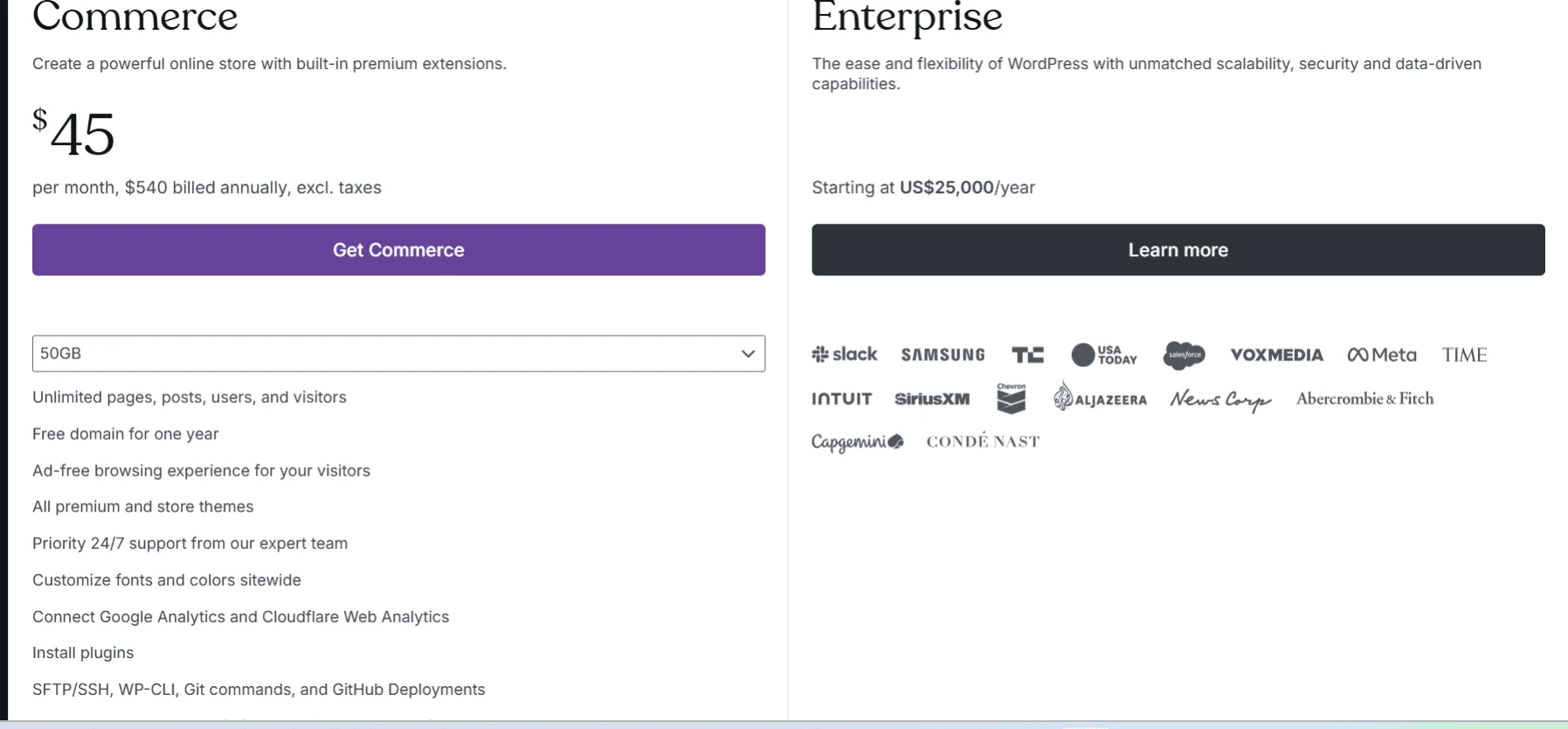This screenshot has height=729, width=1568.
Task: Click the Condé Nast logo
Action: [983, 441]
